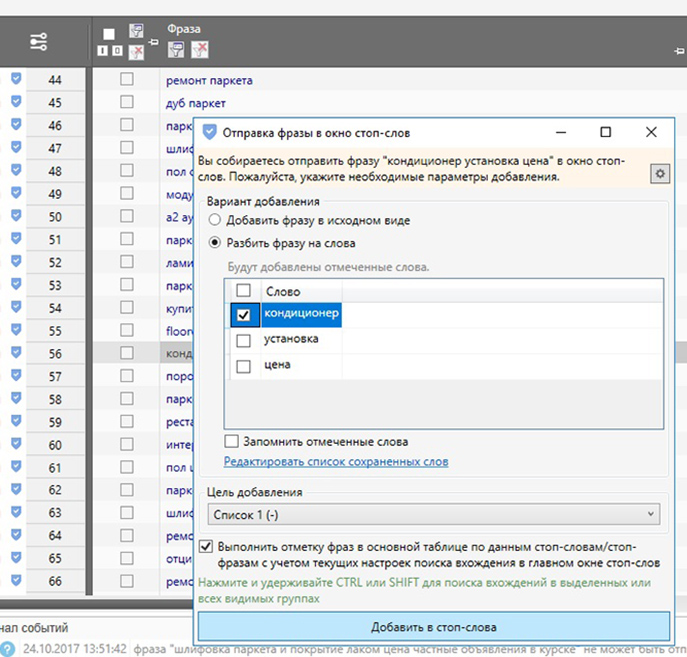
Task: Click the event log timestamp 24.10.2017 13:51:42
Action: (x=75, y=648)
